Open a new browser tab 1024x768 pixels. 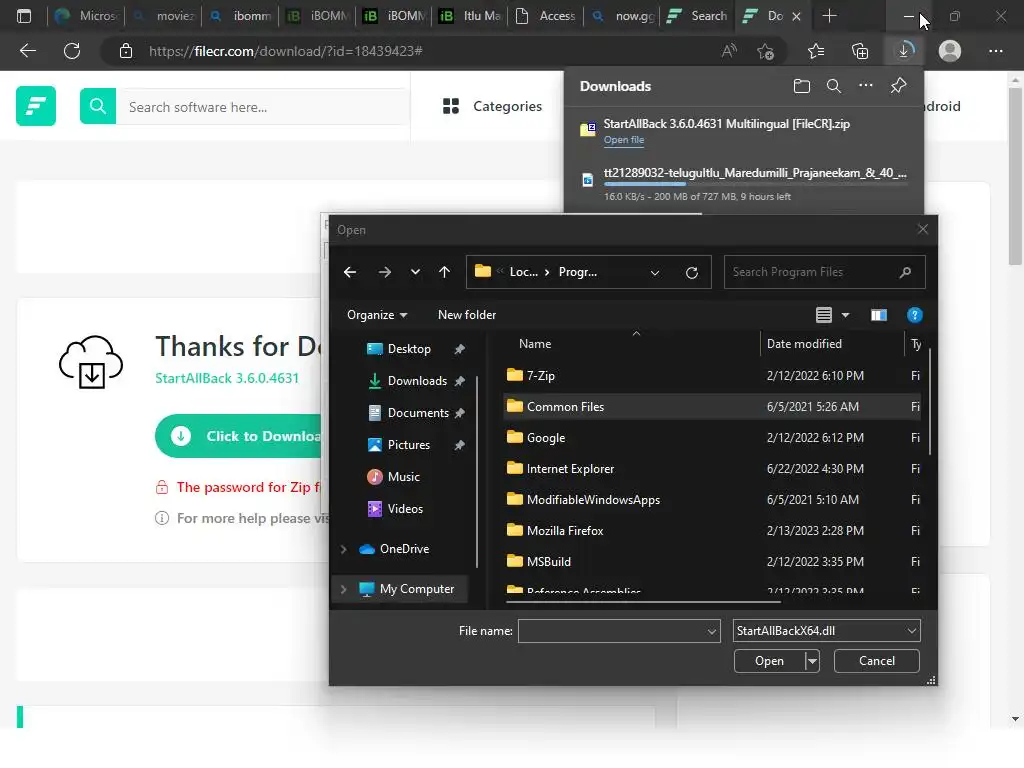click(x=829, y=16)
